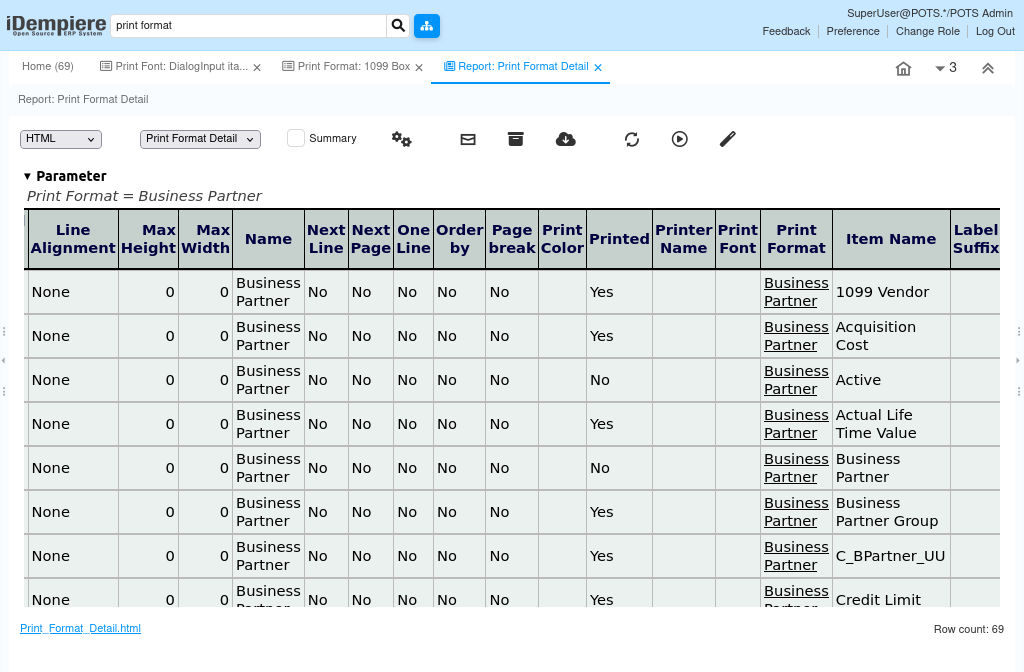Image resolution: width=1024 pixels, height=672 pixels.
Task: Click the 'Row count: 69' status text
Action: [968, 630]
